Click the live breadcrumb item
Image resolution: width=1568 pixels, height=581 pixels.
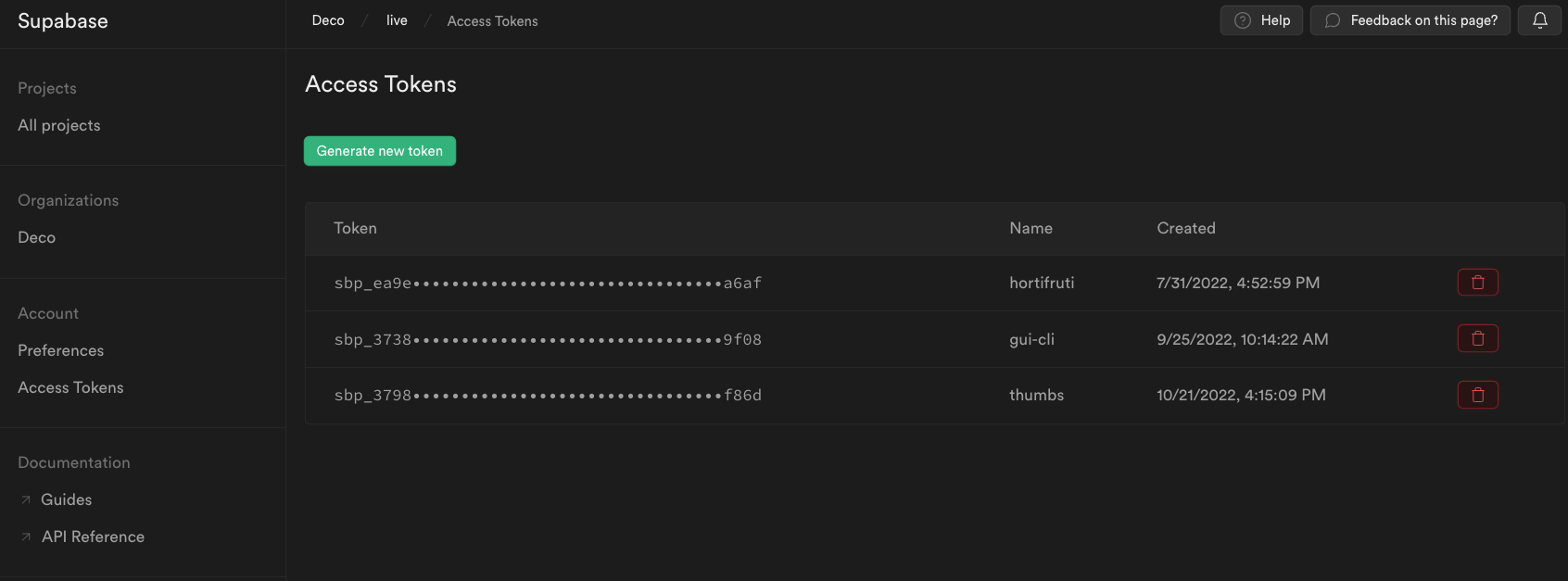tap(397, 20)
